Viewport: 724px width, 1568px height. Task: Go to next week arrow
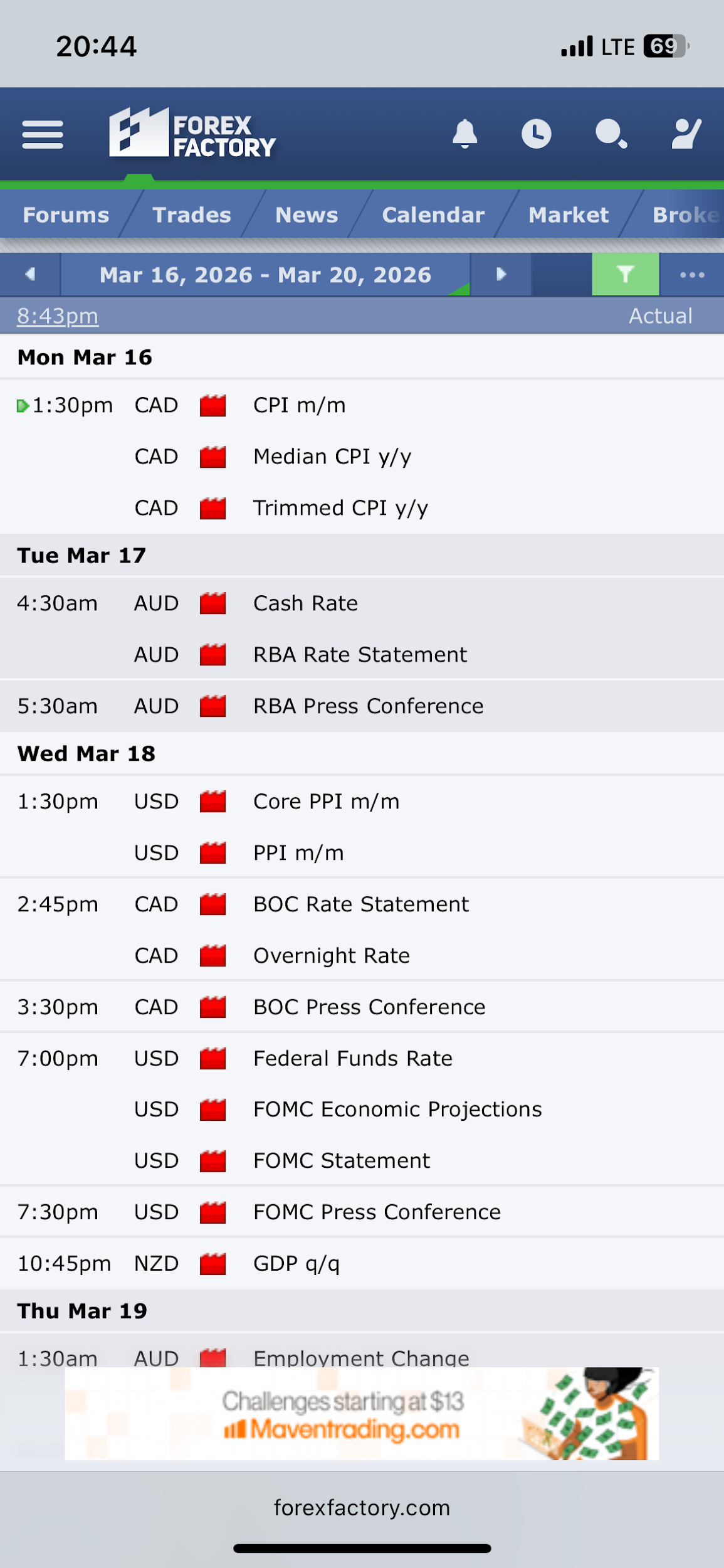pos(500,274)
